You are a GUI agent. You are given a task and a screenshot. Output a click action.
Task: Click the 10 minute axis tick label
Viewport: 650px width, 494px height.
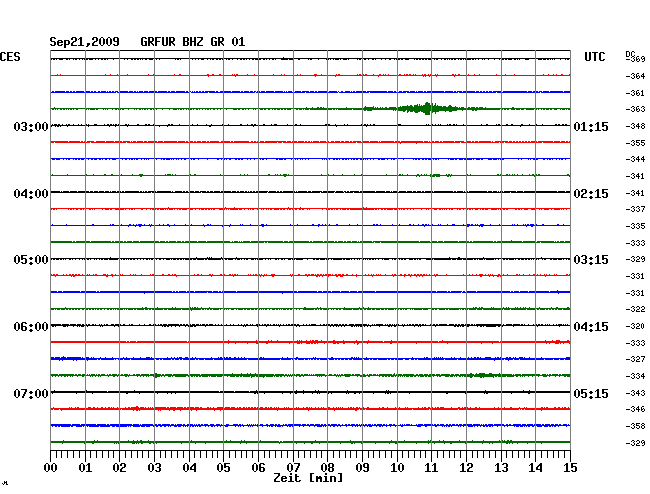pos(397,468)
